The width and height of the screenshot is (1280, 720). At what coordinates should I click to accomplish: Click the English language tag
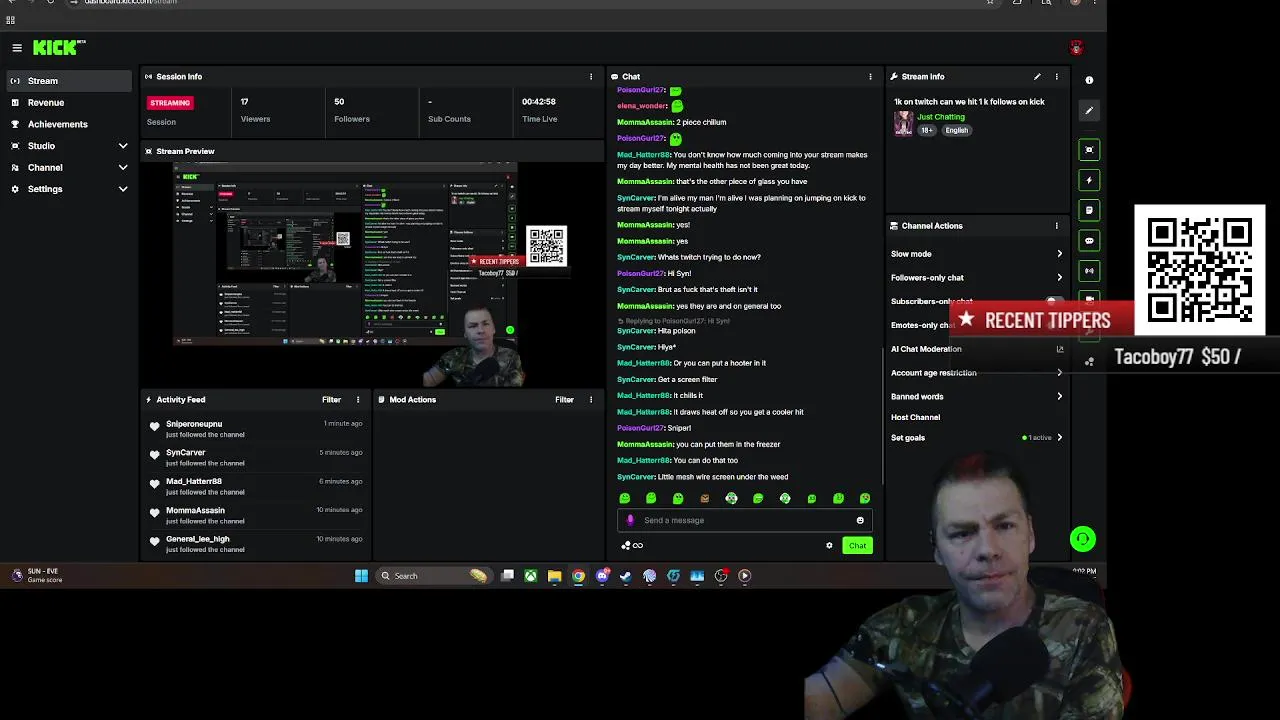click(x=957, y=130)
